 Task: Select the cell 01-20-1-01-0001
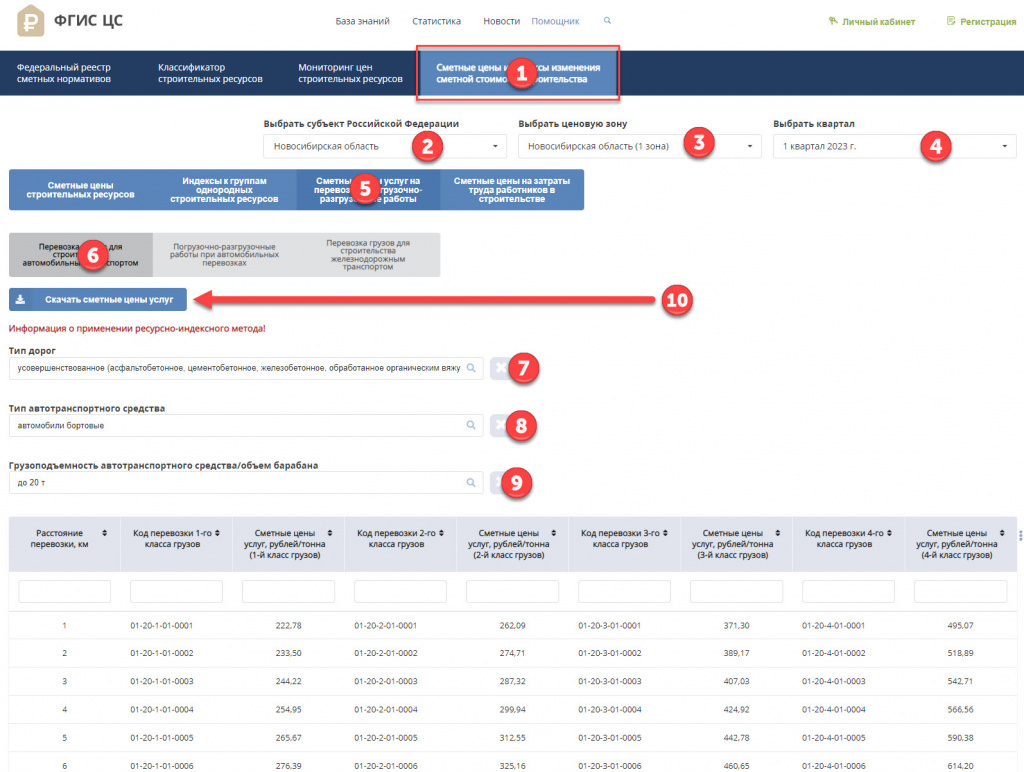(x=162, y=625)
